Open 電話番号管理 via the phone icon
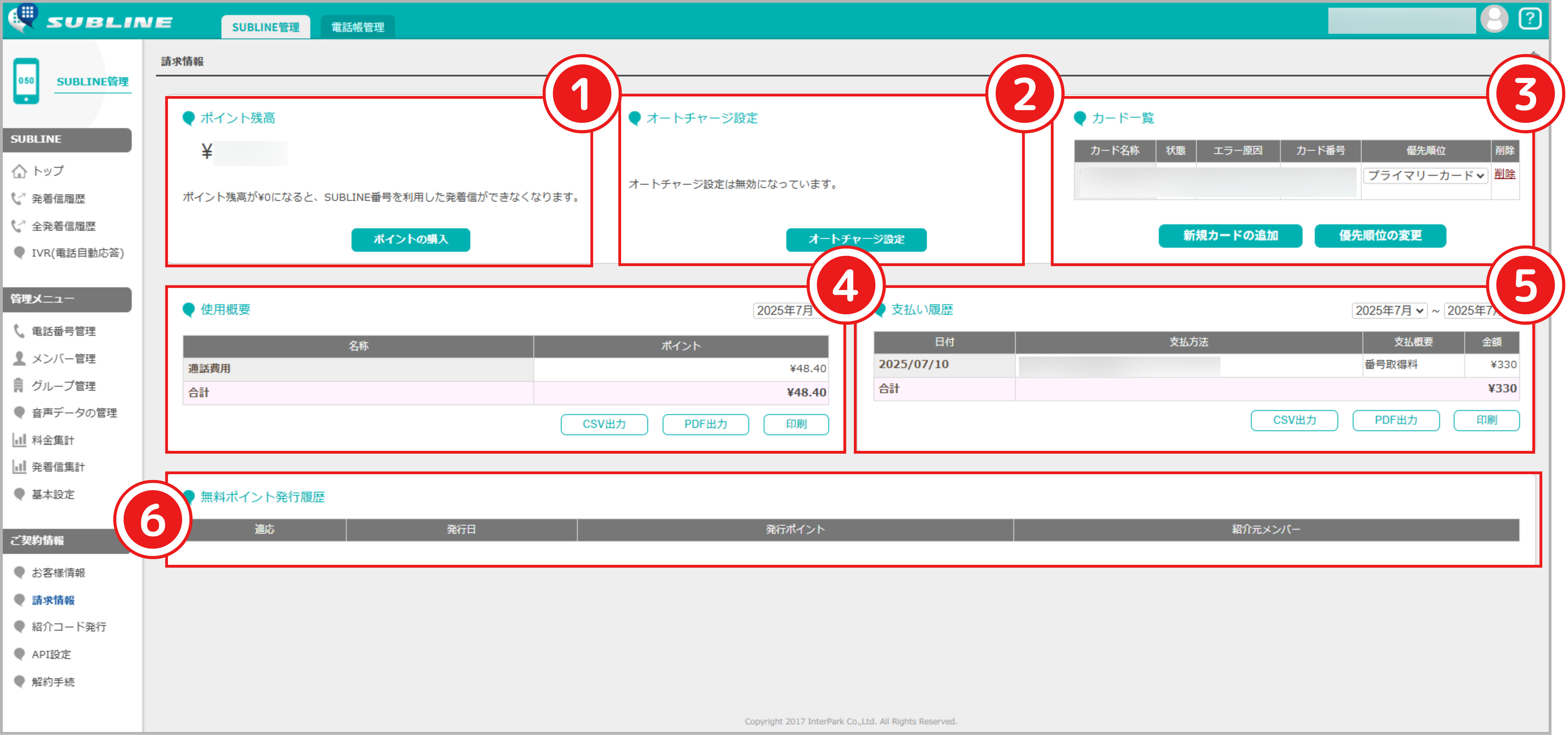 pos(19,331)
